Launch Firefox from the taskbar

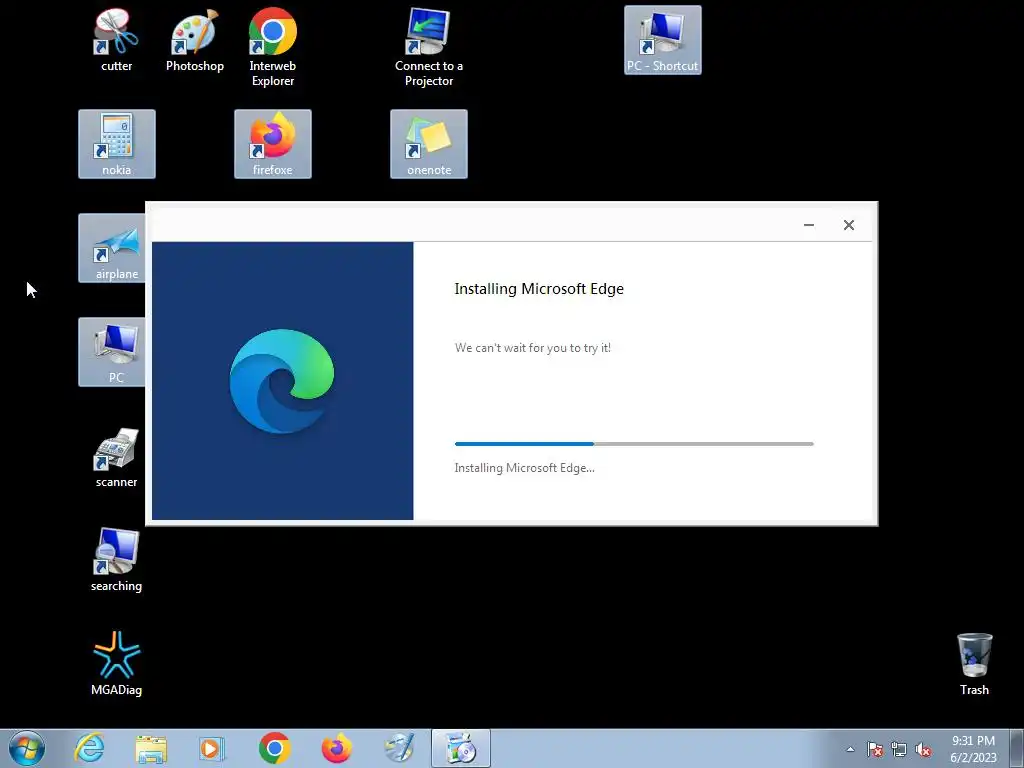336,748
